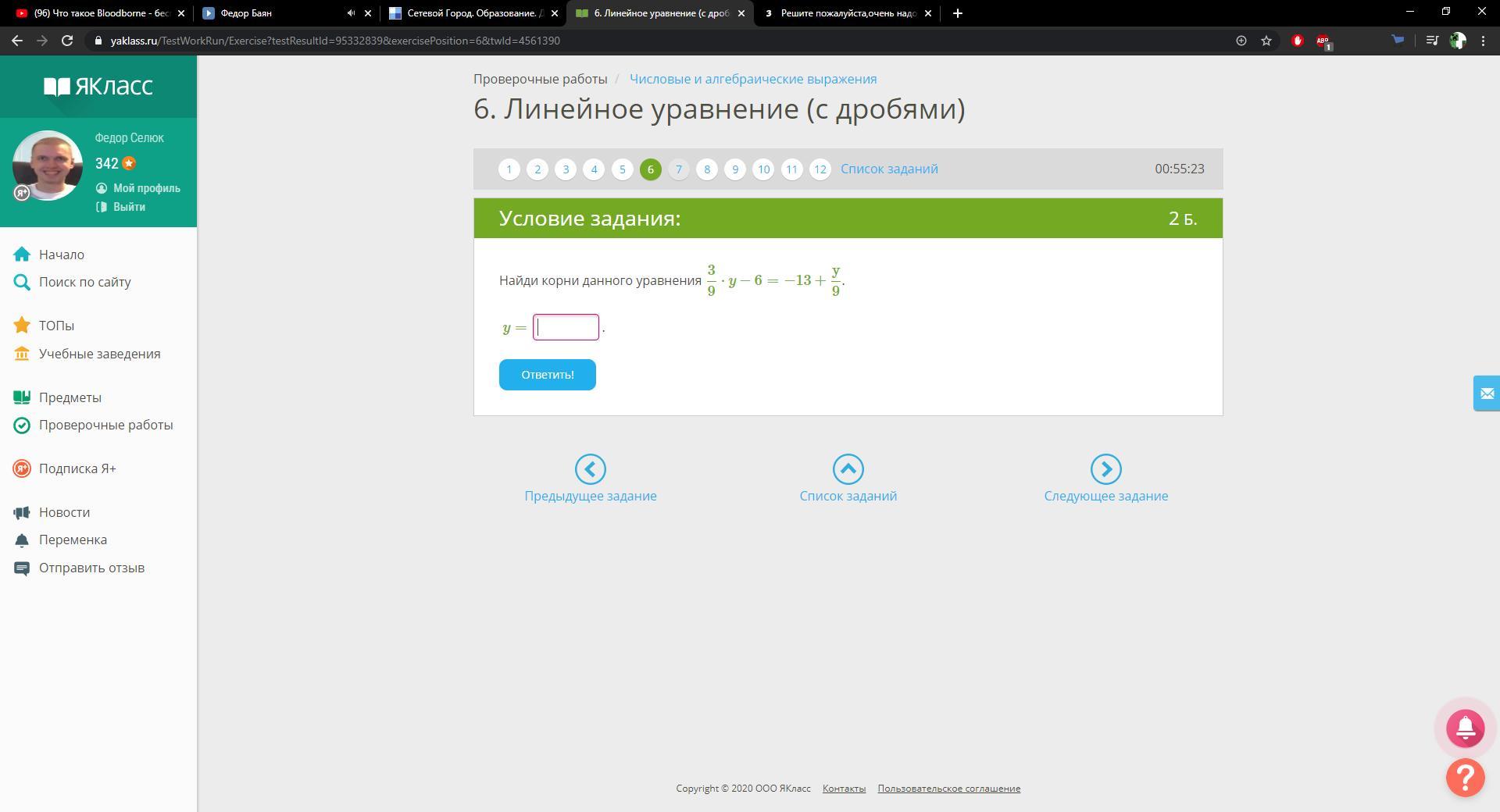Select exercise number 7

click(678, 169)
